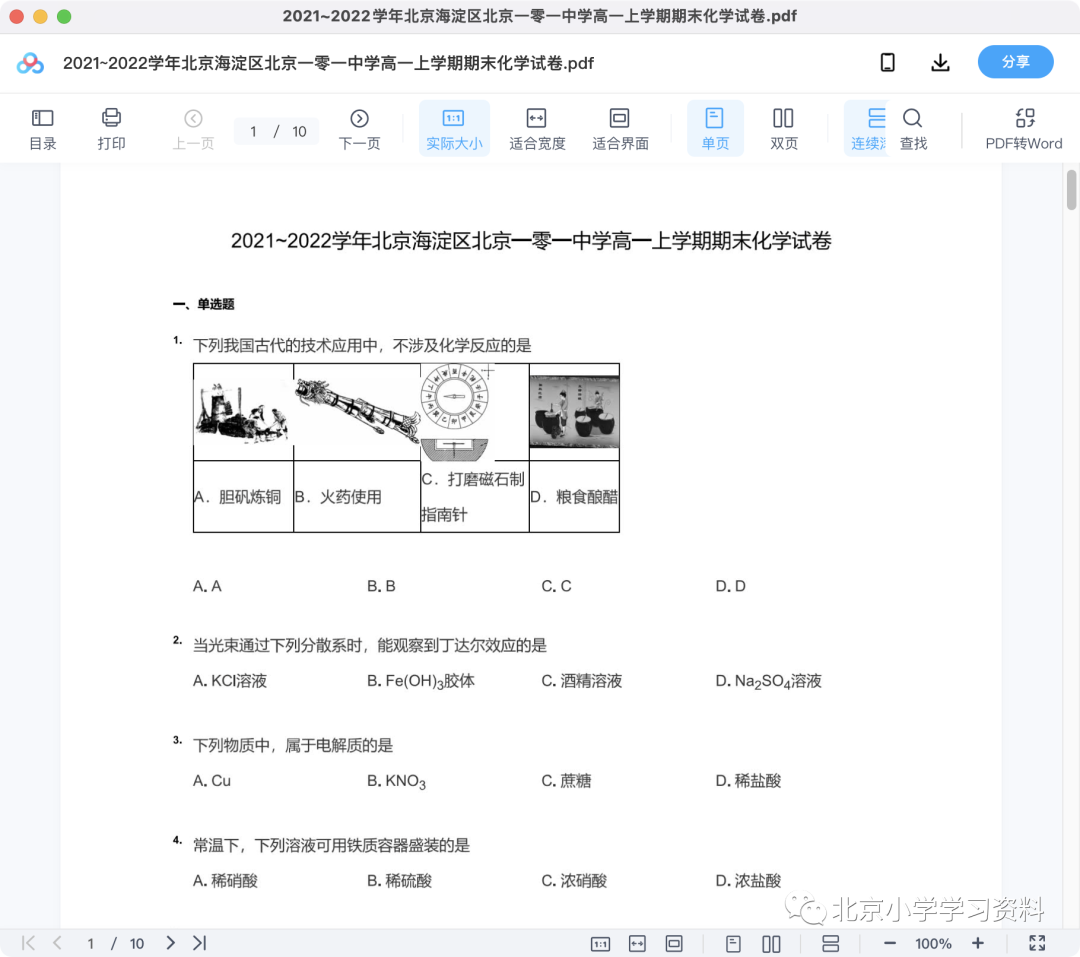Click answer text C. 浓硝酸
Viewport: 1080px width, 957px height.
pos(574,881)
